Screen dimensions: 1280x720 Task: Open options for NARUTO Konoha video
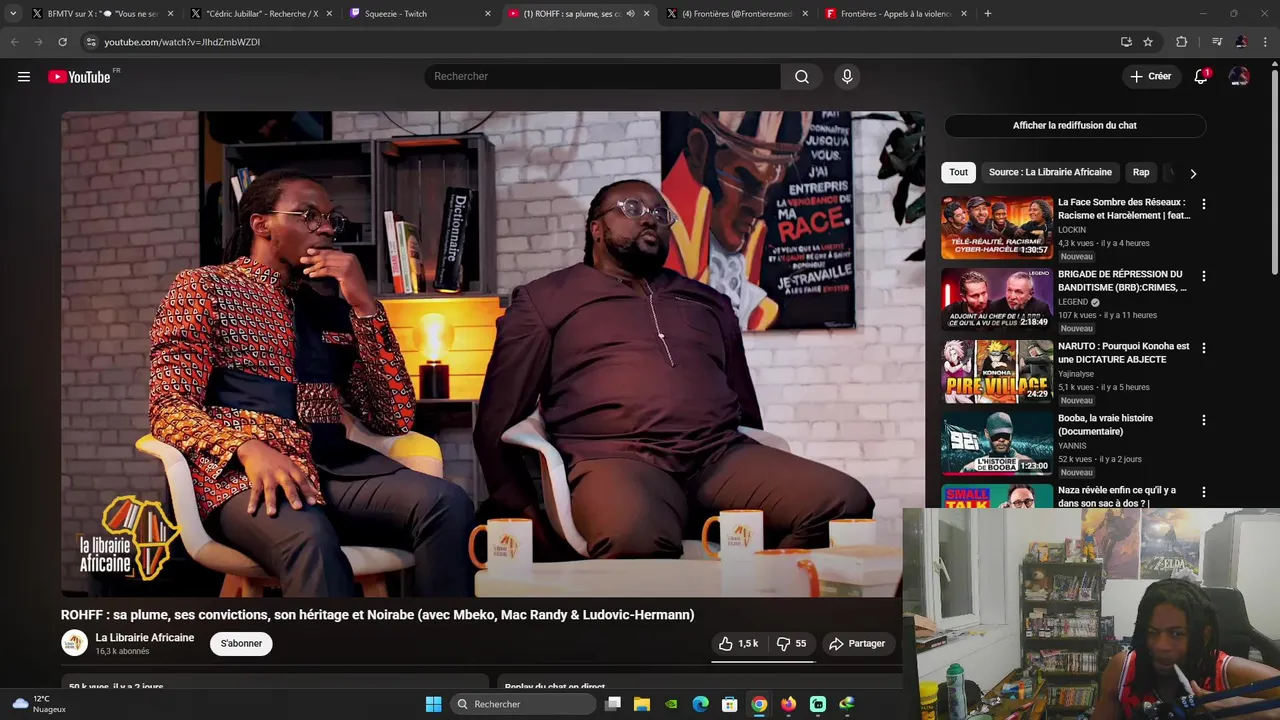pyautogui.click(x=1203, y=348)
